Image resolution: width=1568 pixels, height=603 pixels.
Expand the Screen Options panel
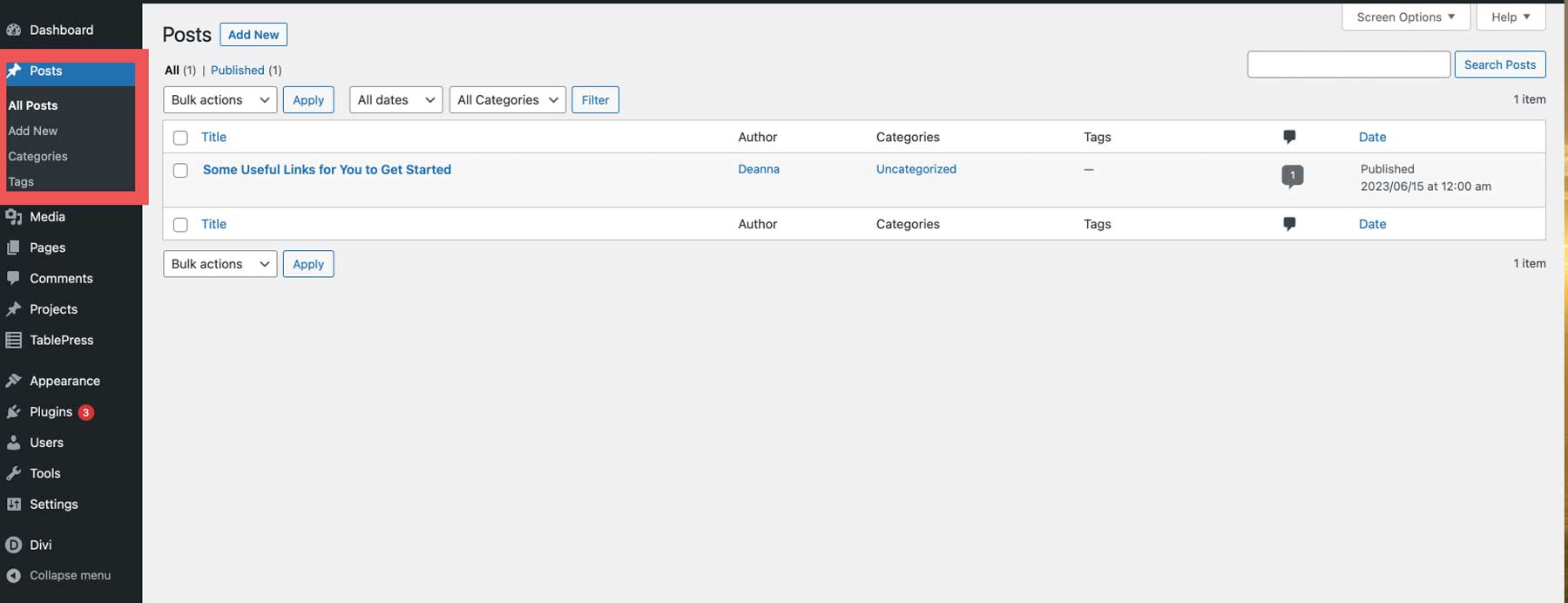pyautogui.click(x=1405, y=17)
